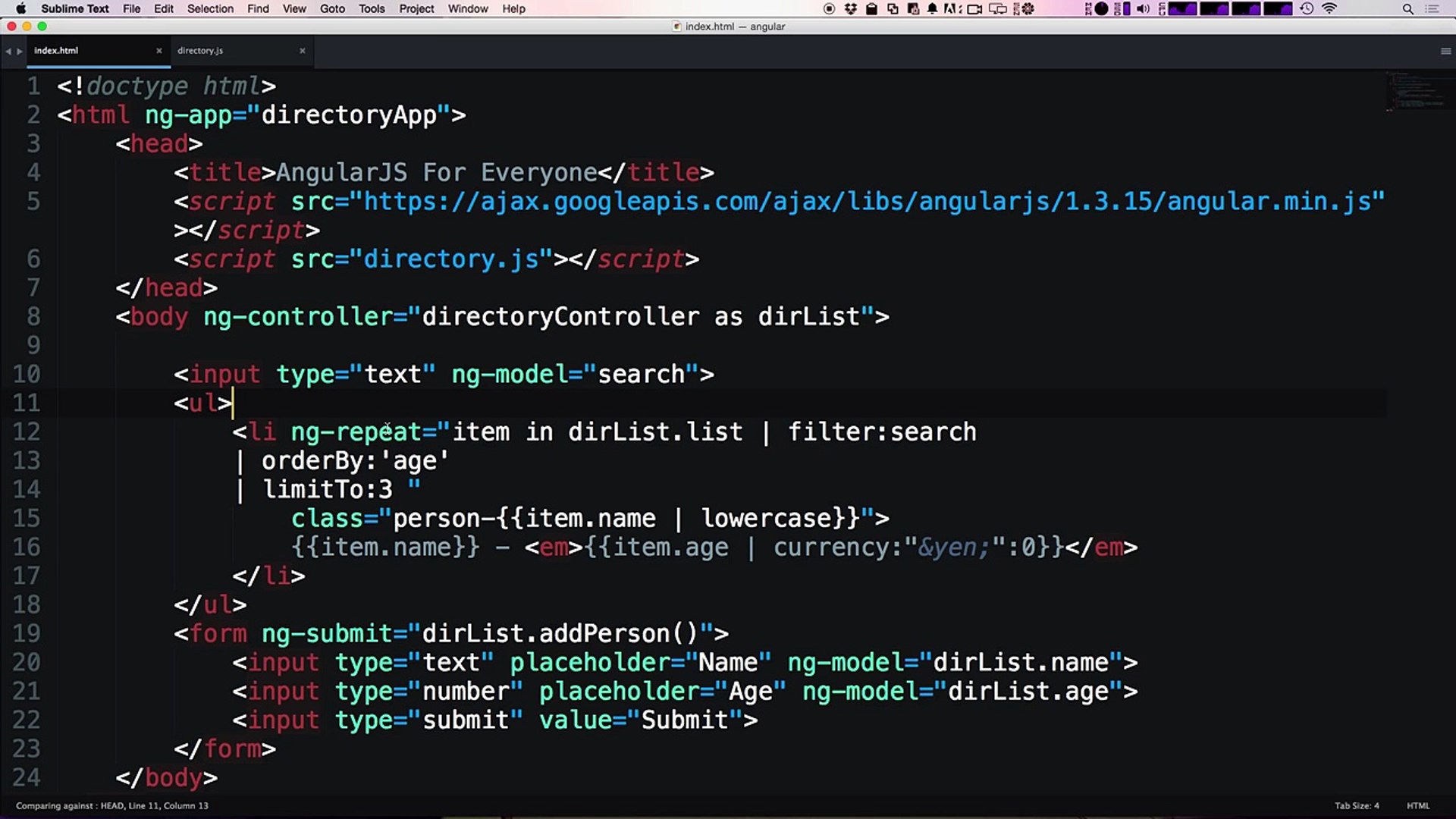
Task: Close the index.html tab
Action: pyautogui.click(x=158, y=51)
